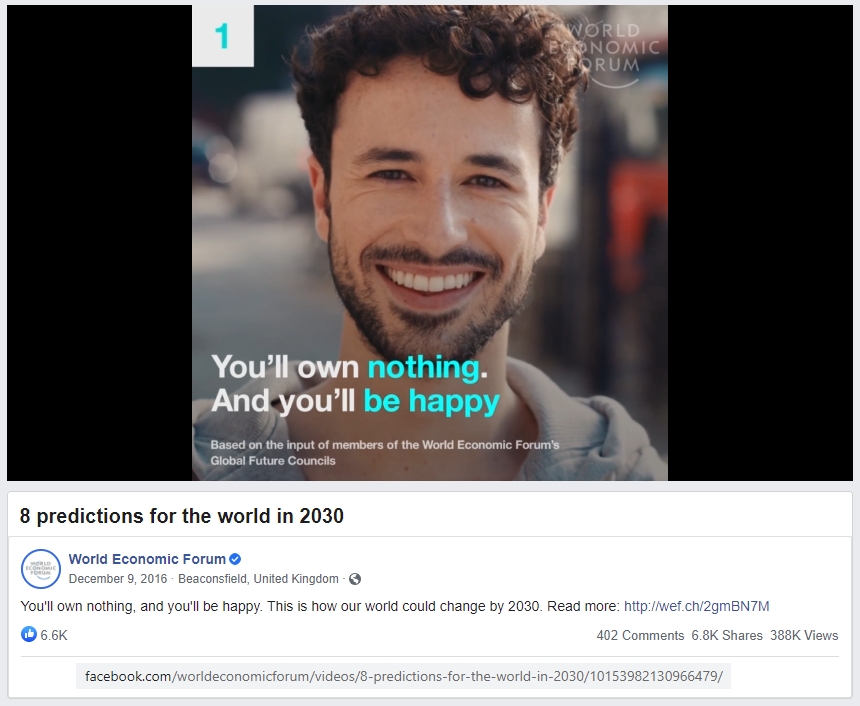Click the '8 predictions for the world in 2030' title
Screen dimensions: 860x706
182,516
